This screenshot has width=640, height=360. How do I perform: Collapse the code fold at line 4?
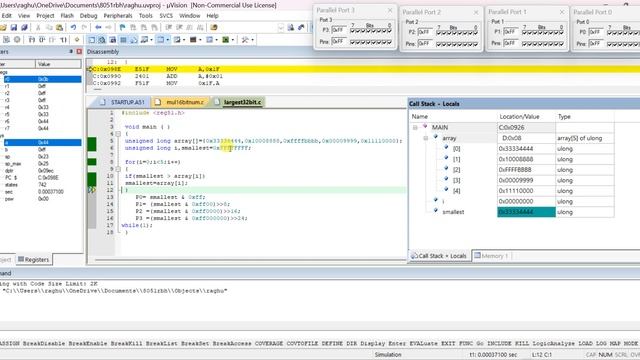tap(118, 134)
